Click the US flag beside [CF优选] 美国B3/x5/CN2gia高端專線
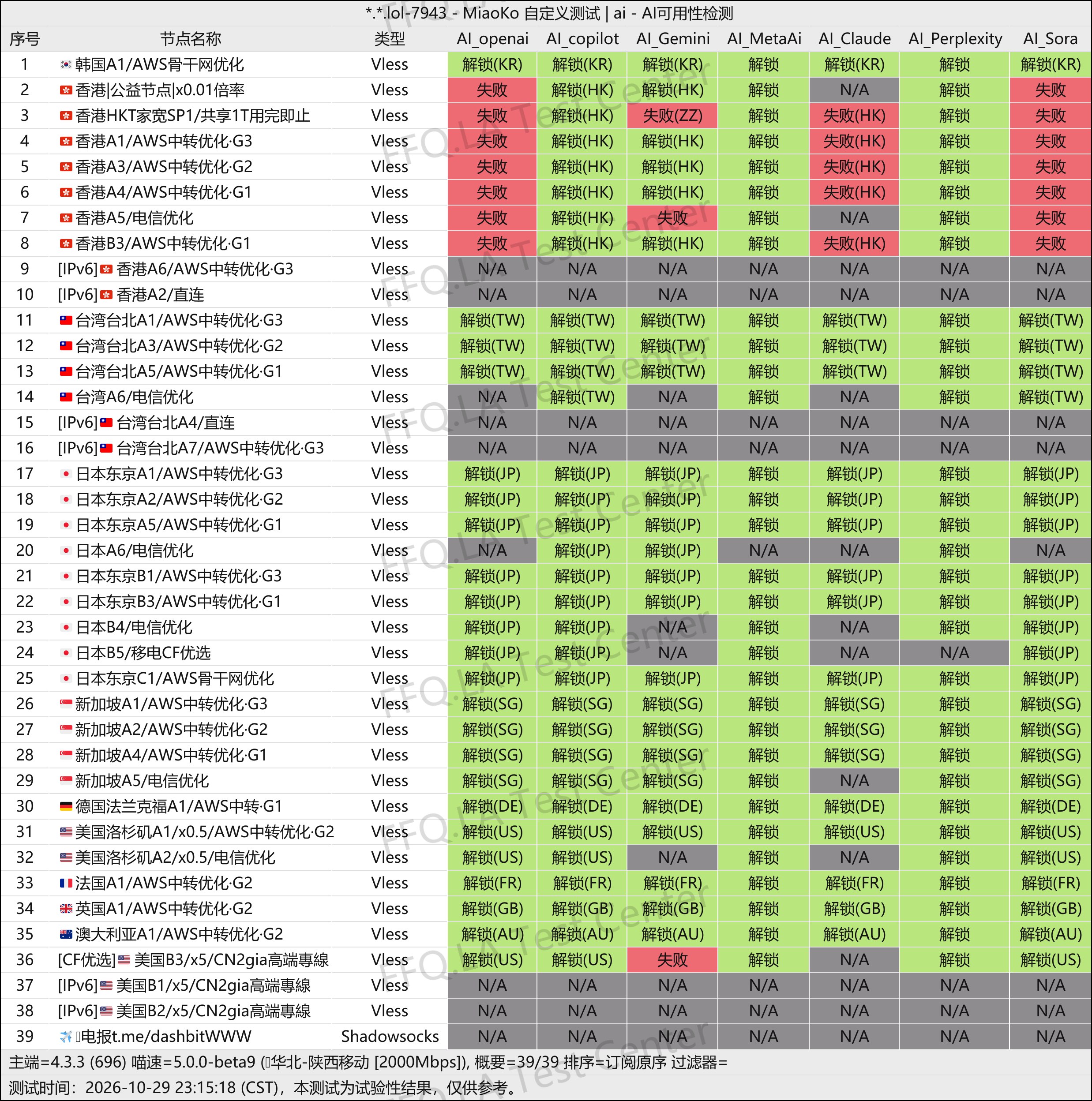The image size is (1092, 1101). tap(124, 960)
